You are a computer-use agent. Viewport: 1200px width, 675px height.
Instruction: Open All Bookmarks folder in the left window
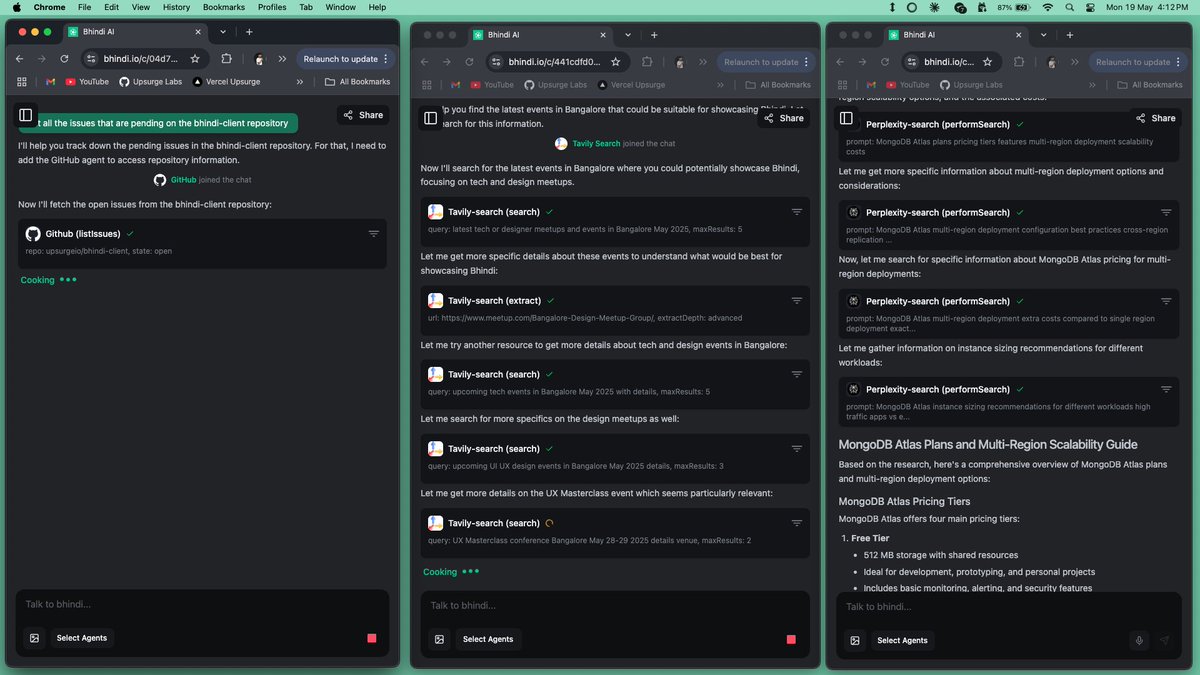(x=357, y=82)
